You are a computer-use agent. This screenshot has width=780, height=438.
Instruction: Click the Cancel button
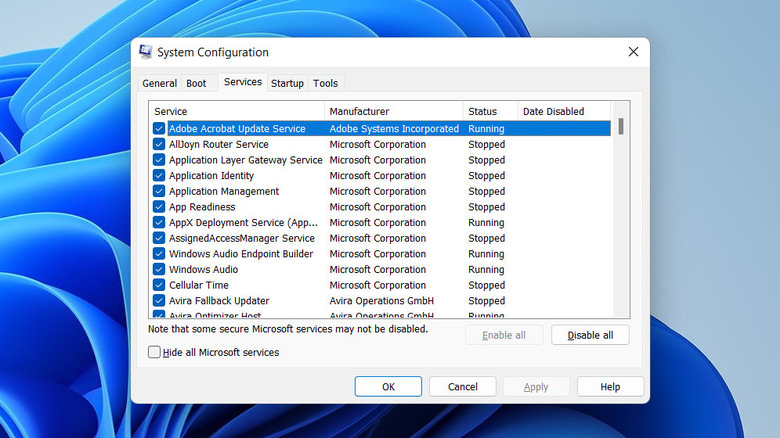pos(463,387)
